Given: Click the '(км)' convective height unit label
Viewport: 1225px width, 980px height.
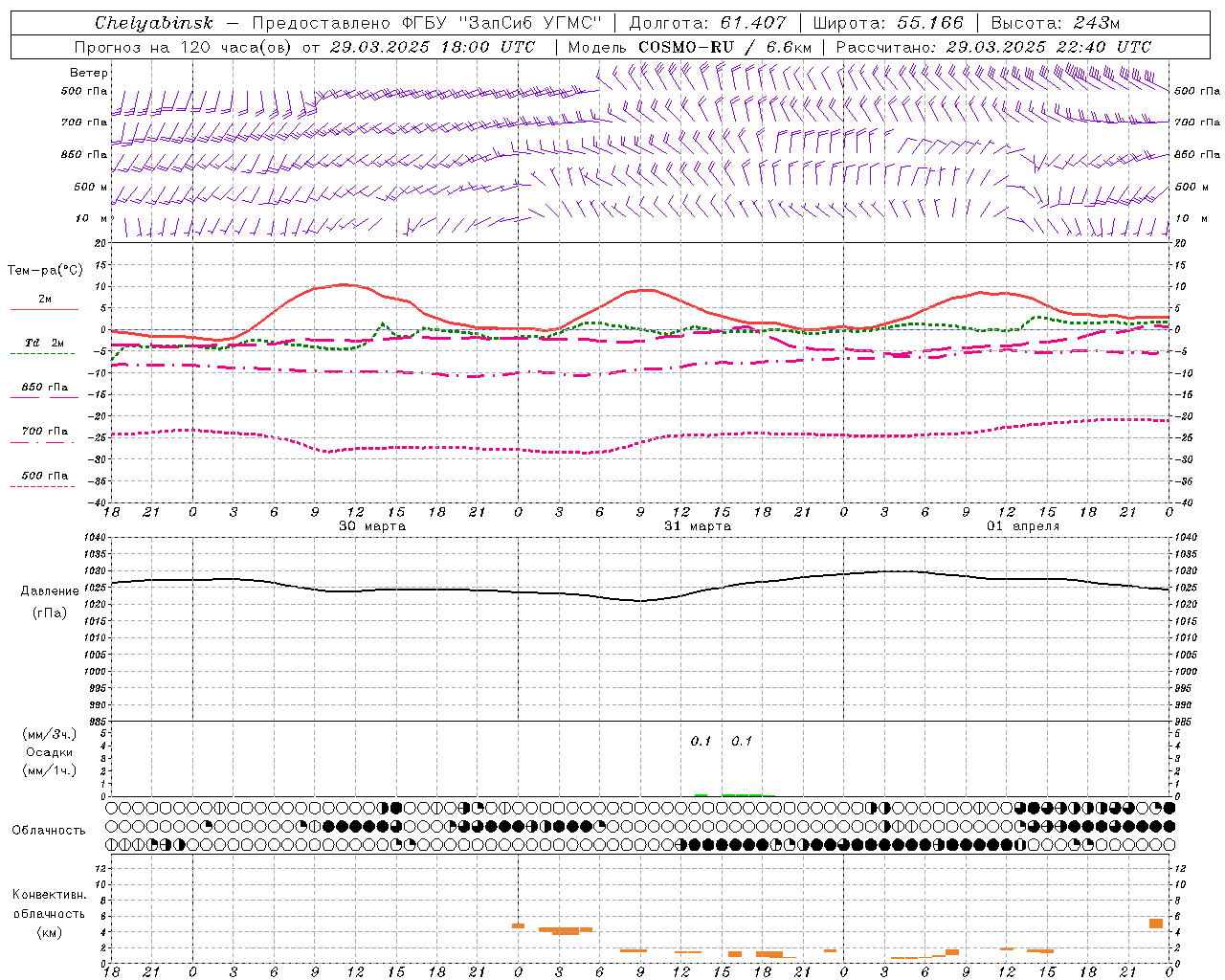Looking at the screenshot, I should (x=50, y=932).
